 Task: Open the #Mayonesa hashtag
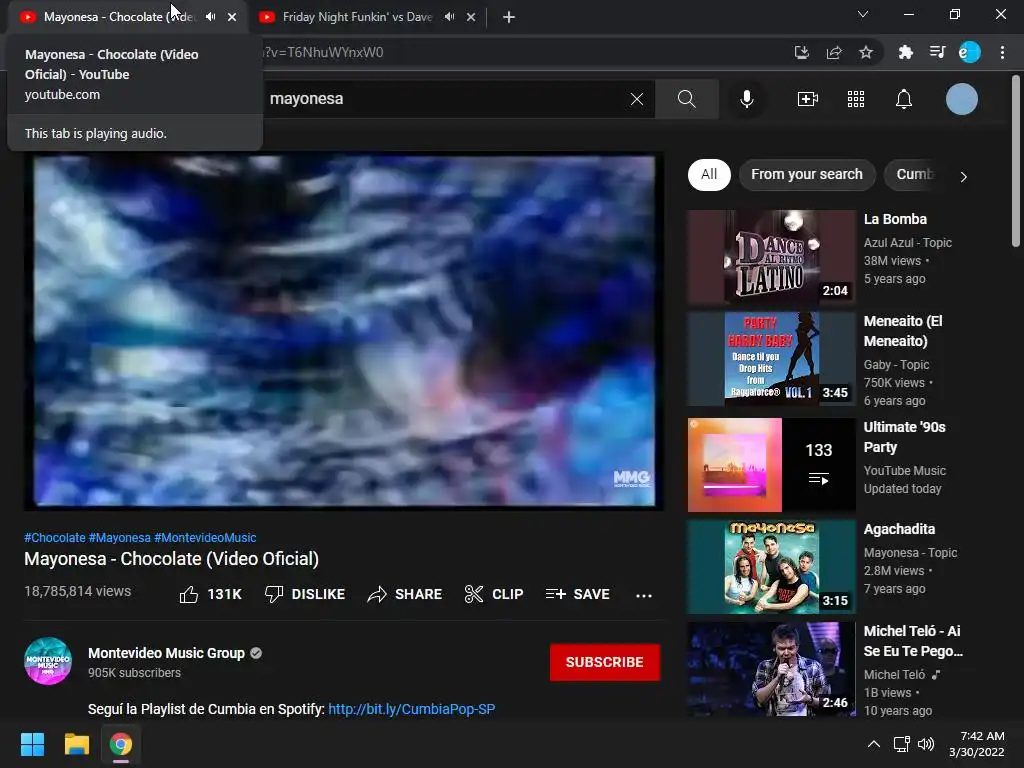click(x=120, y=537)
